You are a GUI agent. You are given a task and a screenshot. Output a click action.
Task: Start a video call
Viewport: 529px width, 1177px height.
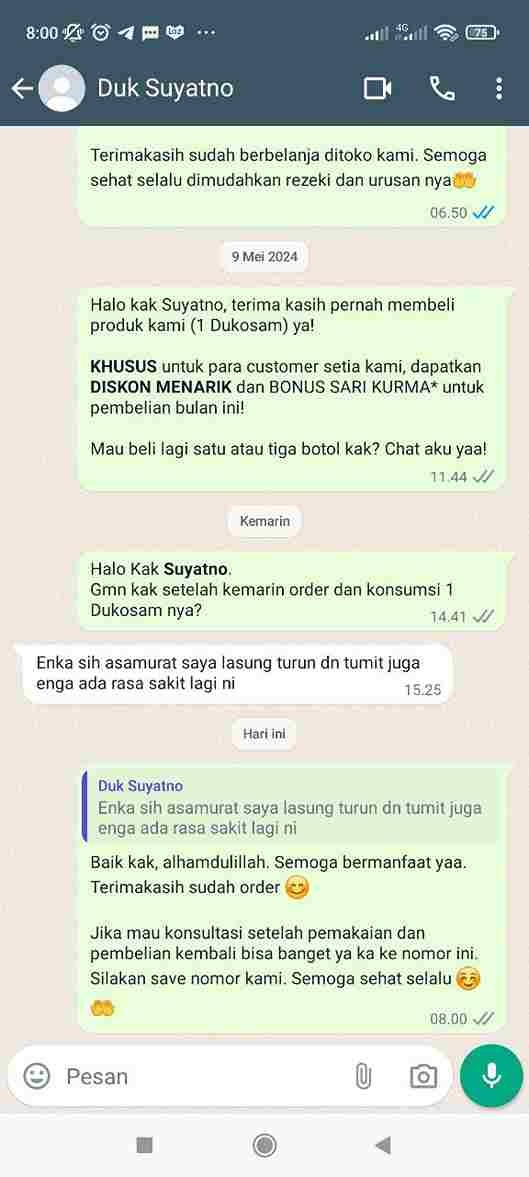pyautogui.click(x=377, y=89)
